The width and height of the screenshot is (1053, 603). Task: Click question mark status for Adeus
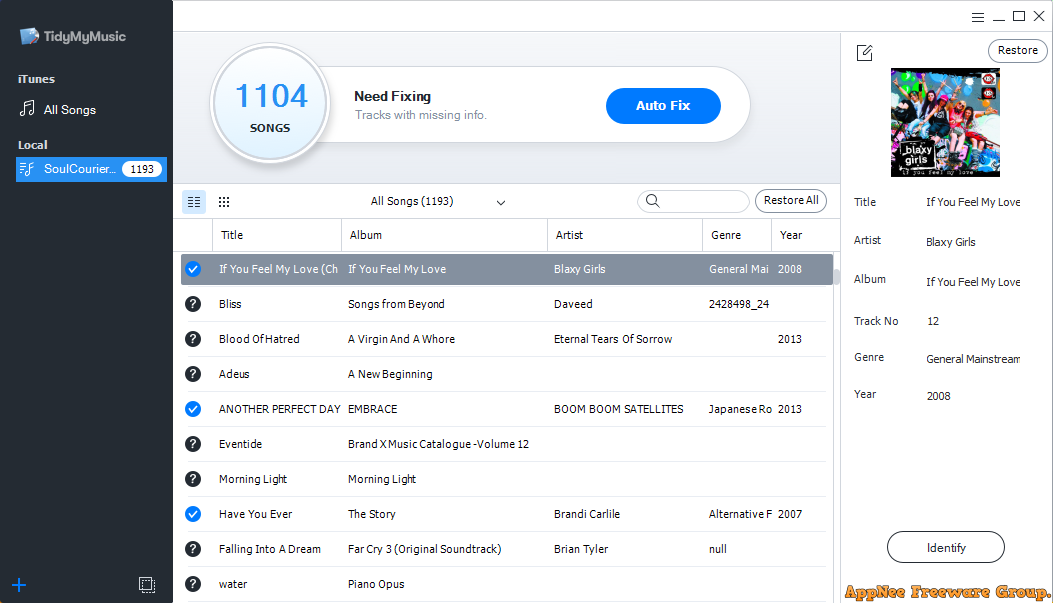point(193,374)
